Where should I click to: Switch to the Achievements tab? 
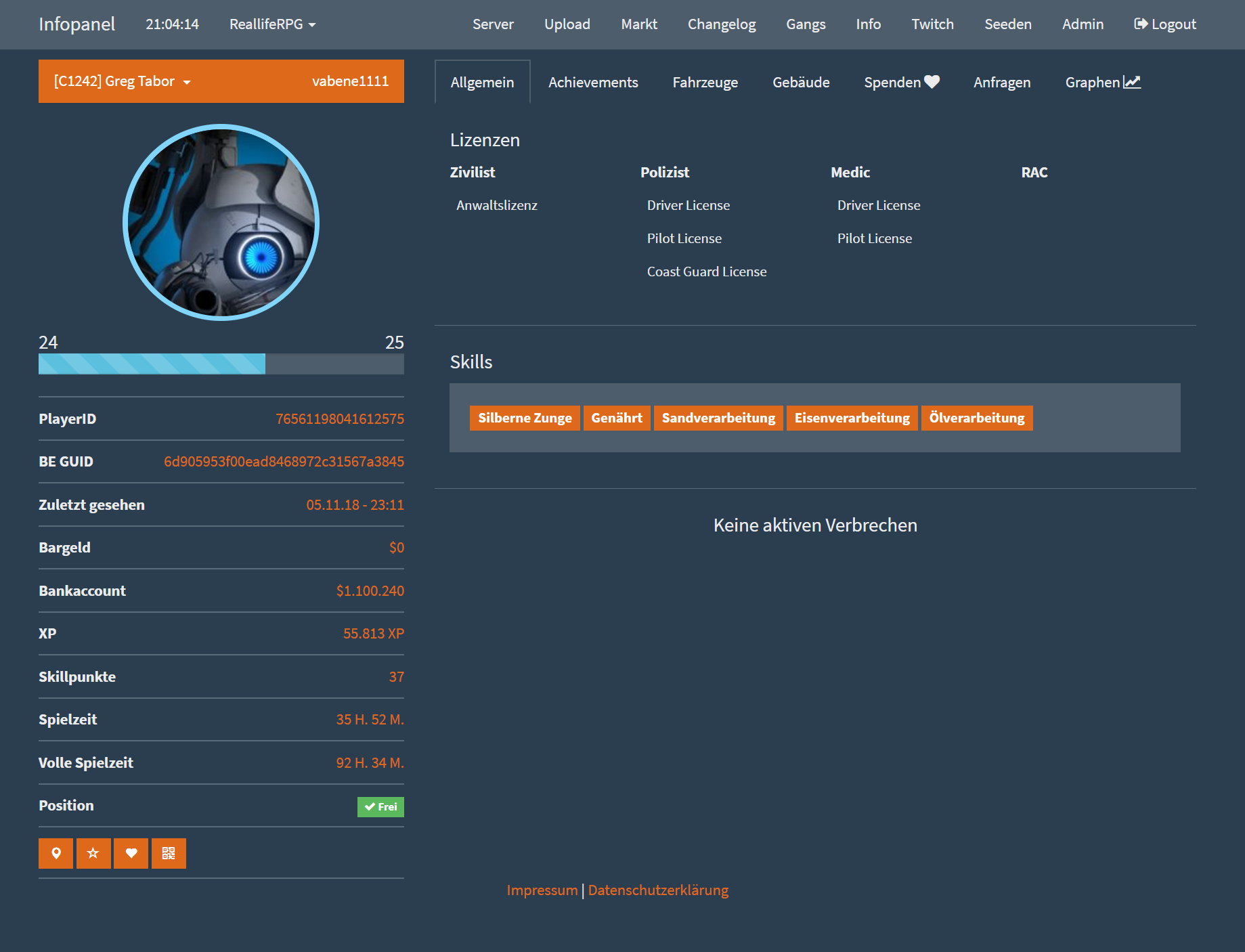click(x=593, y=83)
